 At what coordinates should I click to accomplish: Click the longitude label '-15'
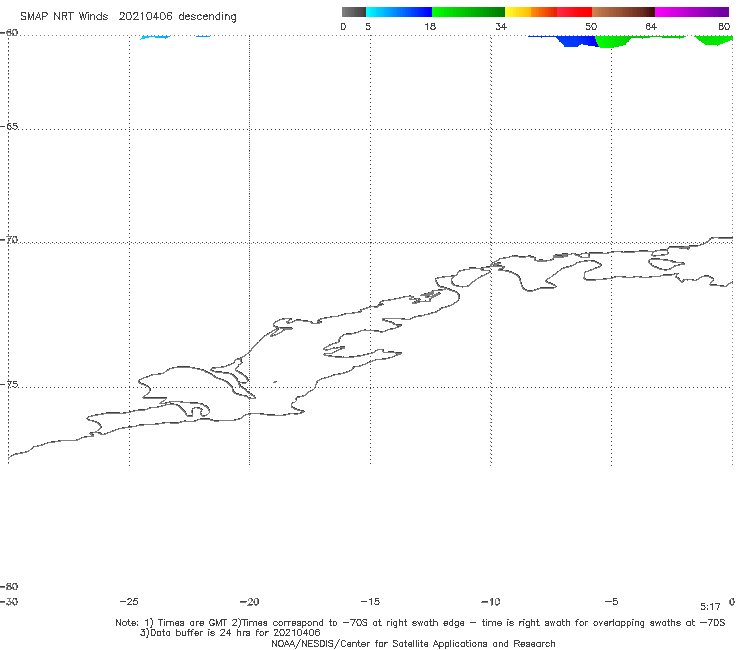370,601
